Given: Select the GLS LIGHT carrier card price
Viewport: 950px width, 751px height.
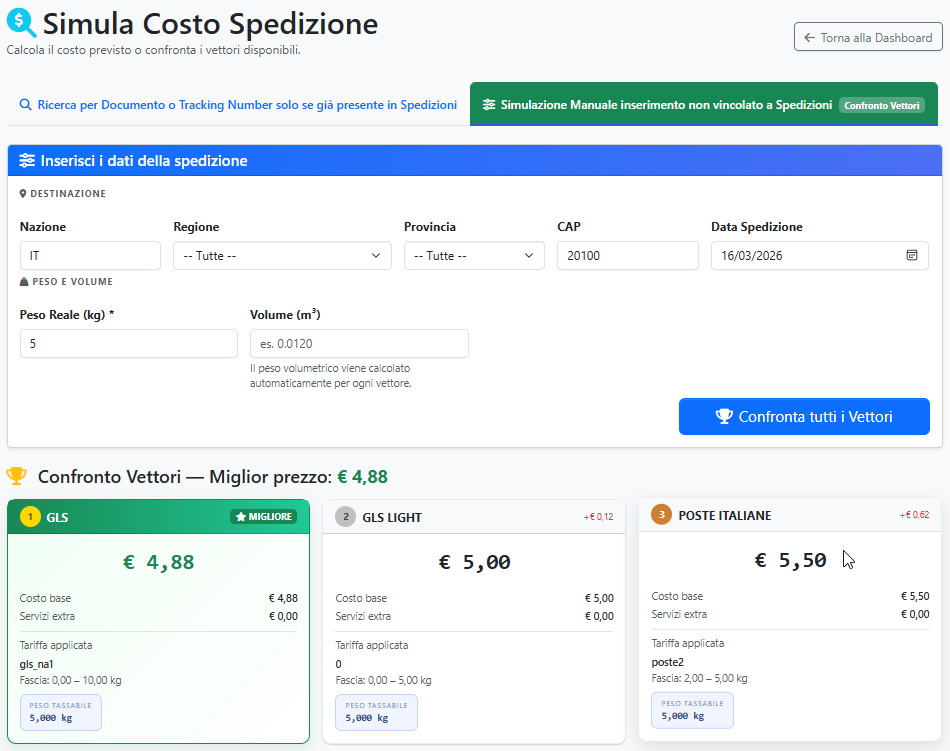Looking at the screenshot, I should pyautogui.click(x=474, y=562).
